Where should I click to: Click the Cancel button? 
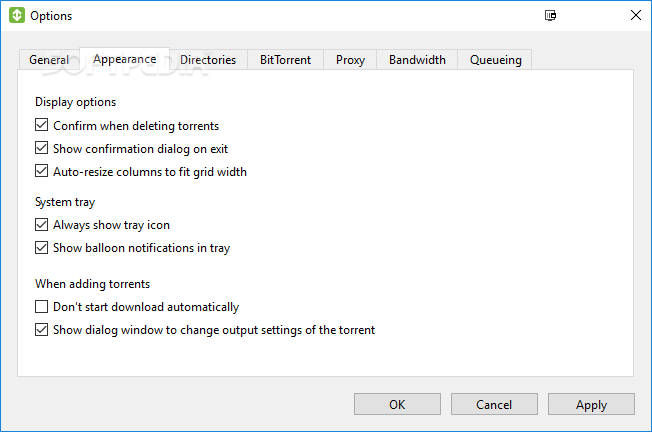[x=494, y=404]
